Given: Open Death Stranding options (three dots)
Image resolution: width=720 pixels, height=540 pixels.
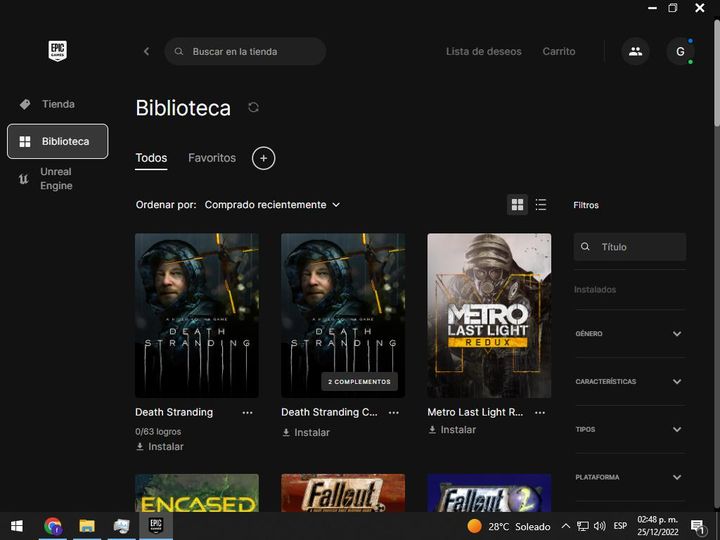Looking at the screenshot, I should pyautogui.click(x=248, y=412).
